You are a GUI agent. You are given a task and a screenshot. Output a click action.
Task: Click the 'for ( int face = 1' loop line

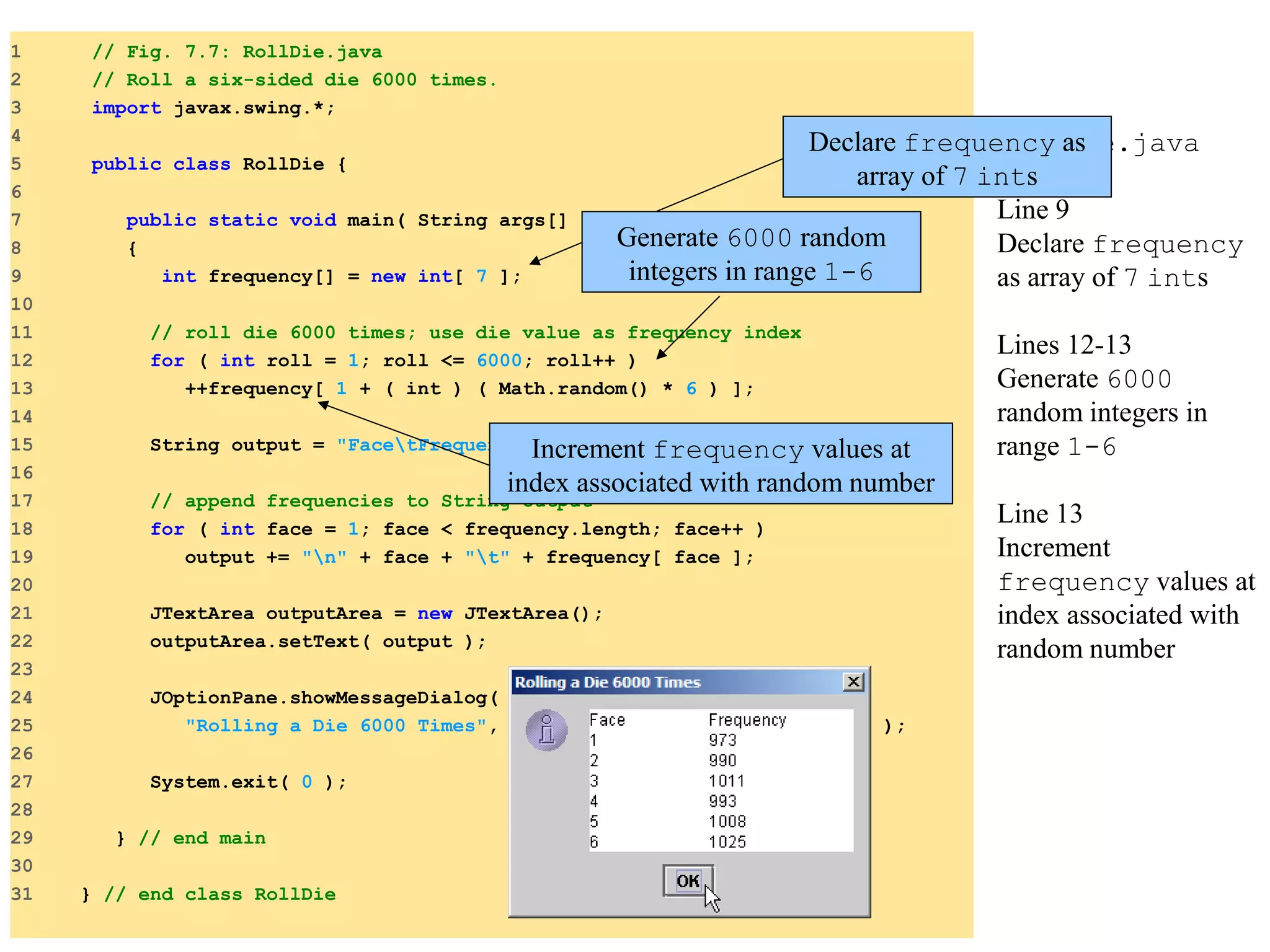457,529
